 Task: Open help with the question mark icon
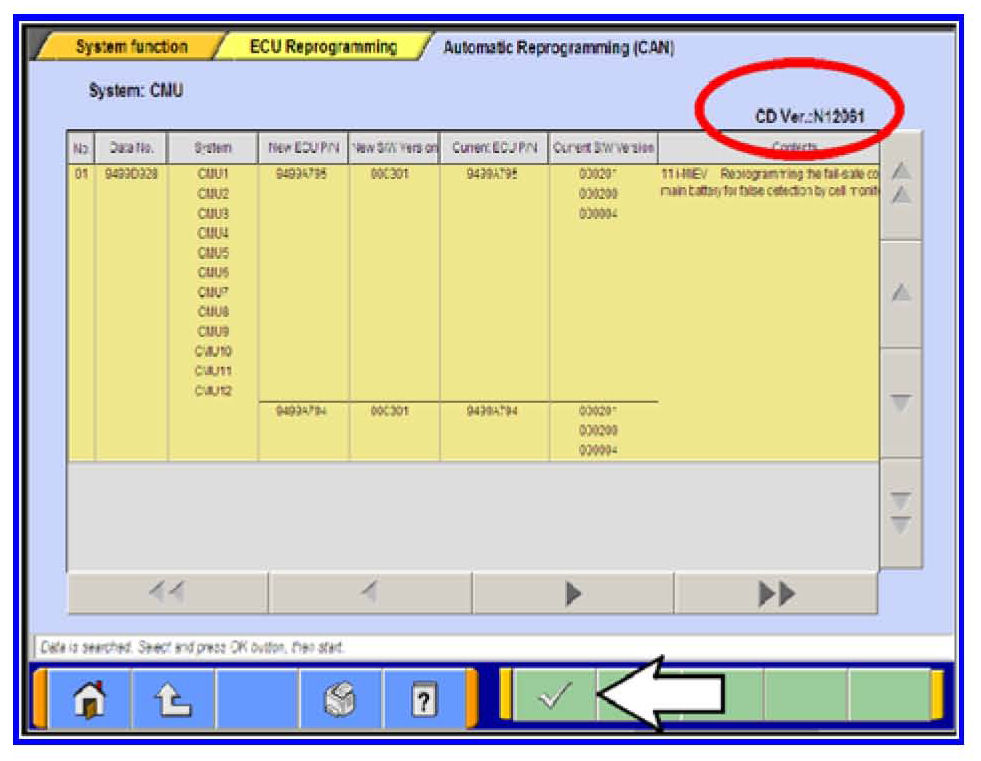[x=423, y=695]
